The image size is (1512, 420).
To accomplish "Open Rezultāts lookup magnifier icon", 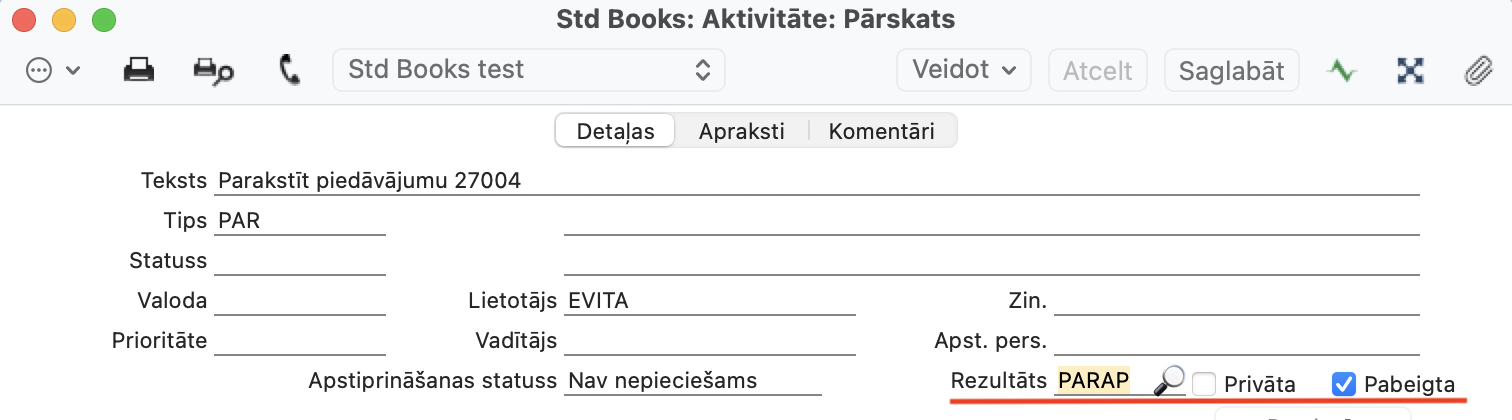I will click(x=1169, y=380).
